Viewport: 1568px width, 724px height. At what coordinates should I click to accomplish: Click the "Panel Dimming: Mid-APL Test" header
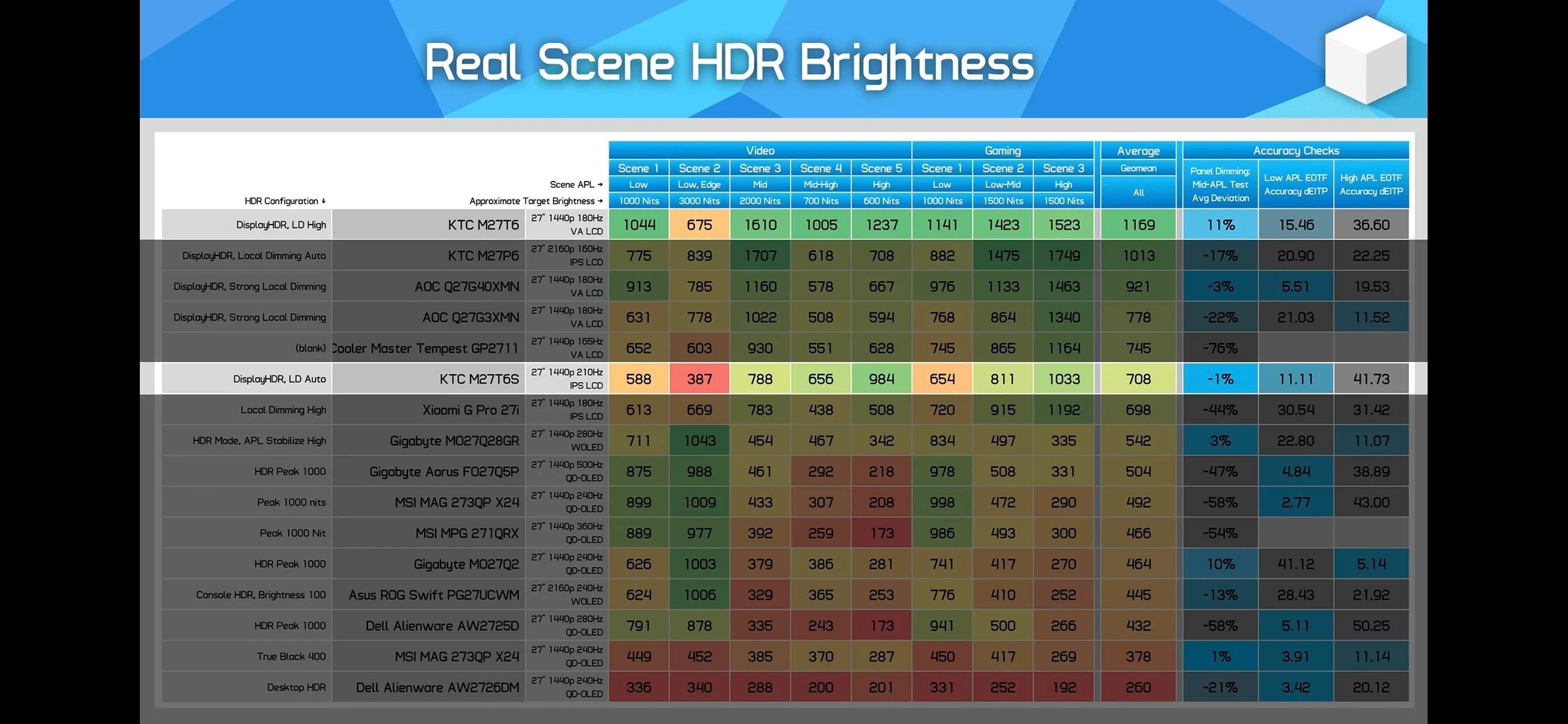click(1221, 184)
